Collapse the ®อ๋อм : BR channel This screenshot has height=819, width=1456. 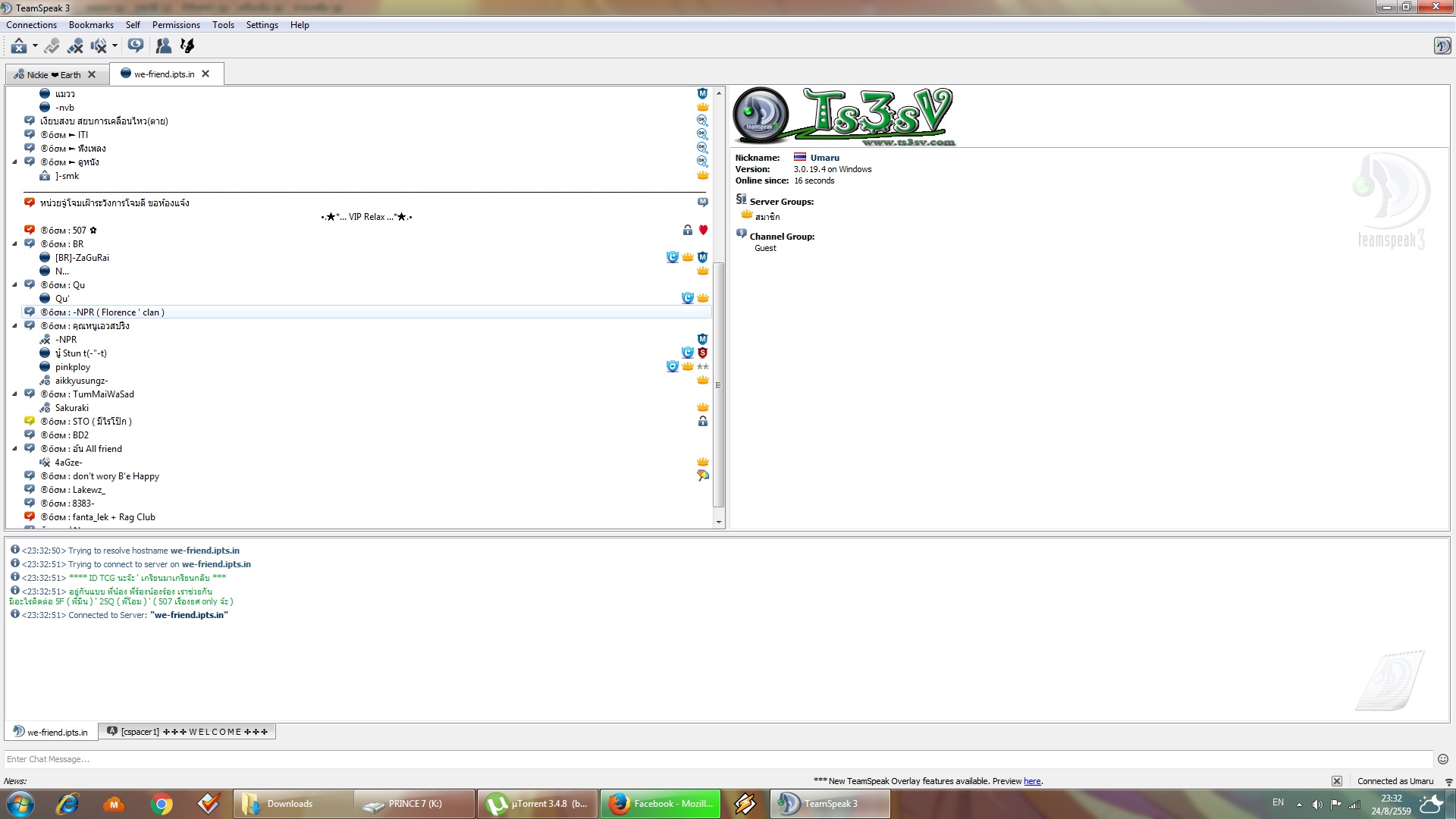(14, 244)
